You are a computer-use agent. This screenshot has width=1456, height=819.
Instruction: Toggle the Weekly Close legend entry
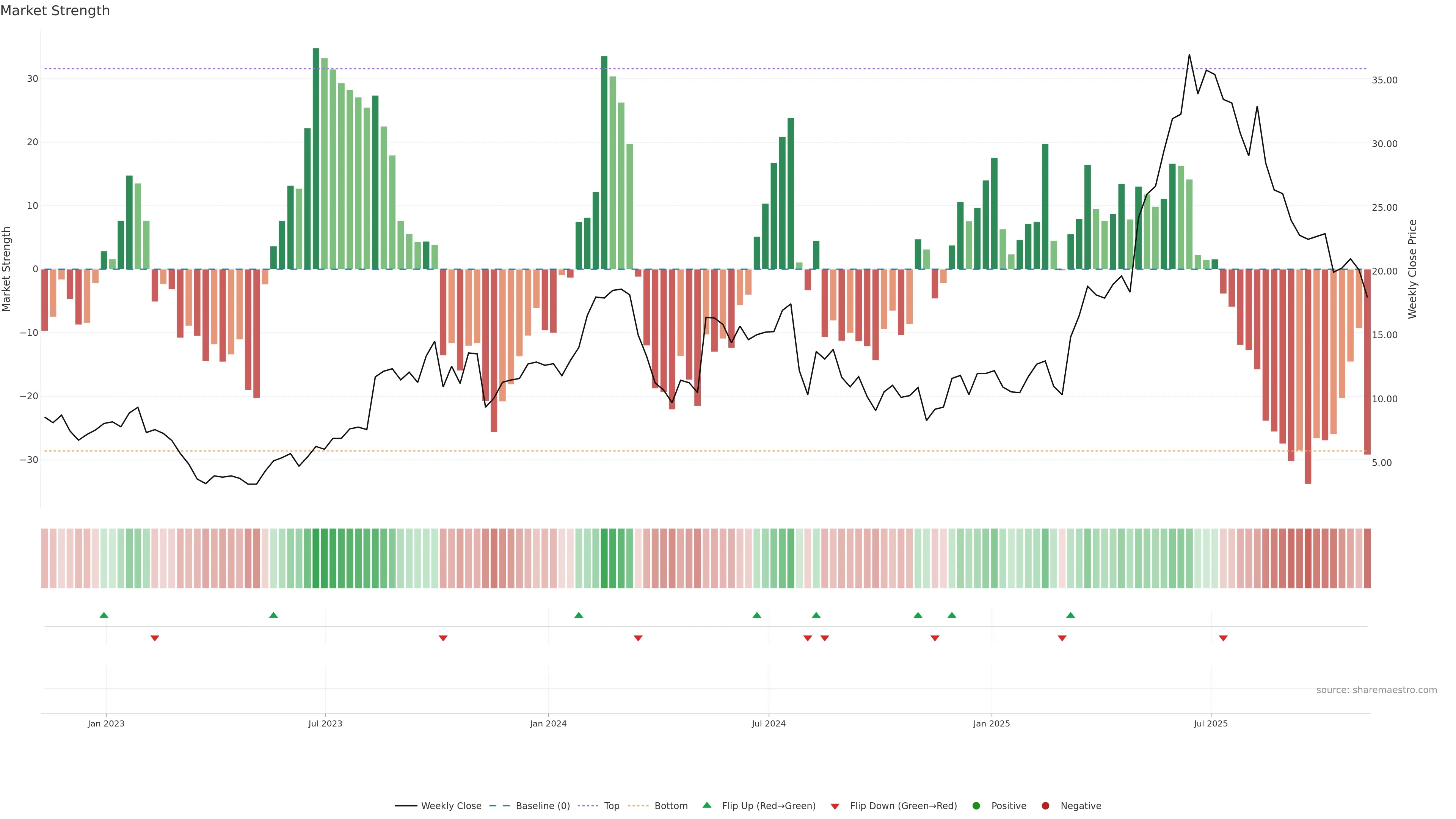(x=450, y=806)
